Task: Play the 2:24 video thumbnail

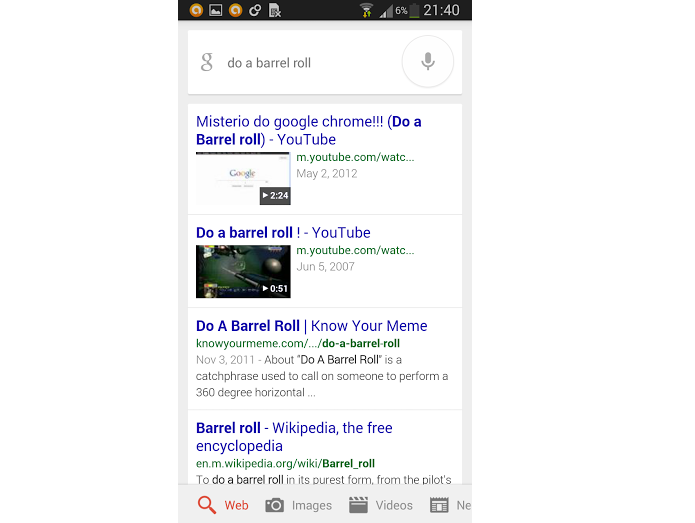Action: point(243,178)
